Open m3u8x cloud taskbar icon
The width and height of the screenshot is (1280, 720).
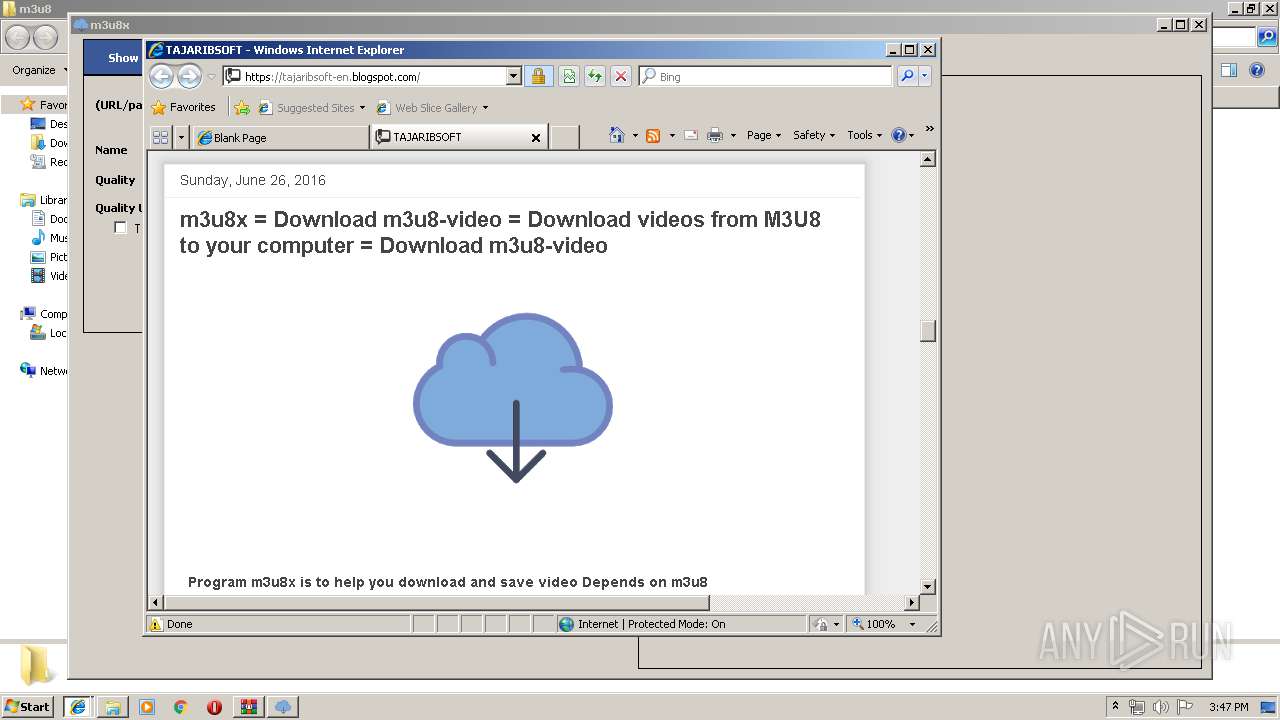pos(283,707)
